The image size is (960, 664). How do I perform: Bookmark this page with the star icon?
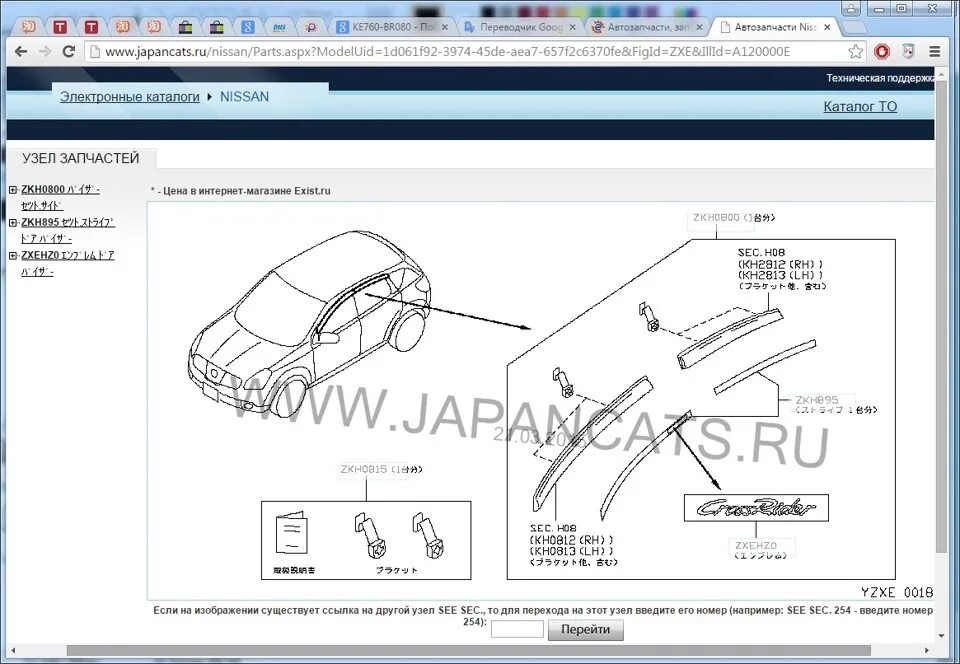click(x=855, y=51)
